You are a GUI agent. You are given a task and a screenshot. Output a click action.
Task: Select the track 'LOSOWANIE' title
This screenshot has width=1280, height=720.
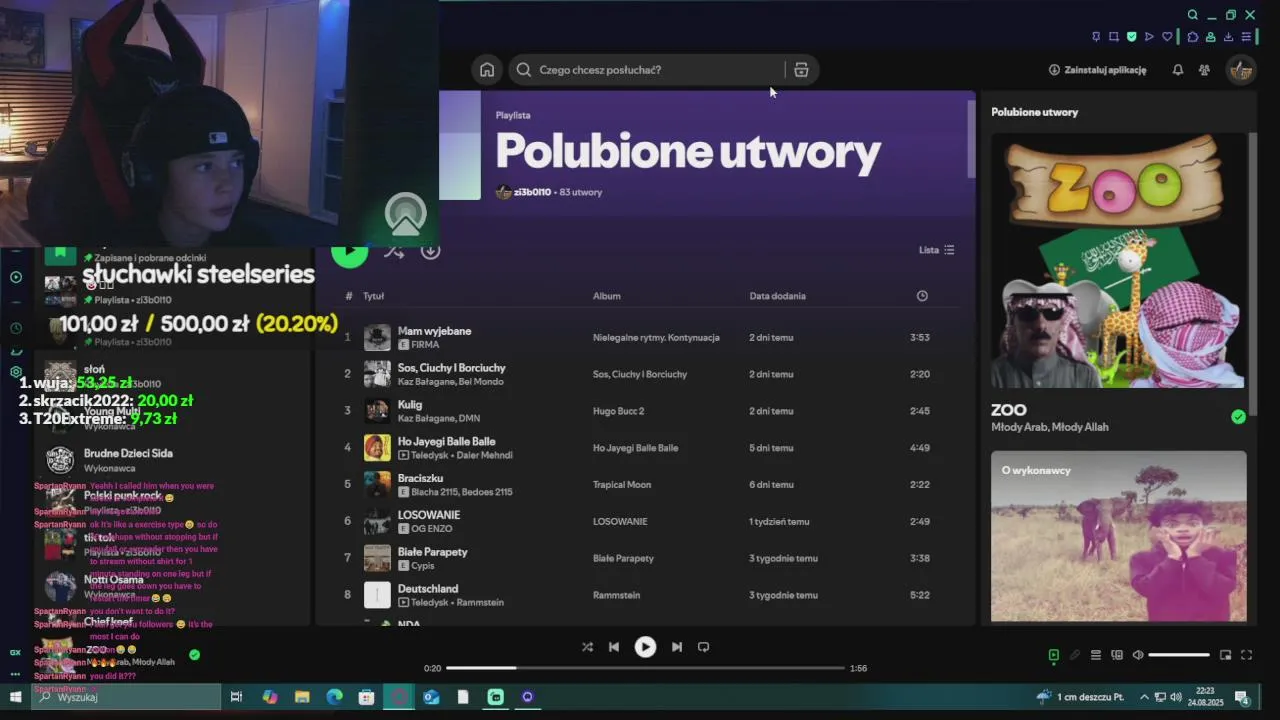pos(429,515)
